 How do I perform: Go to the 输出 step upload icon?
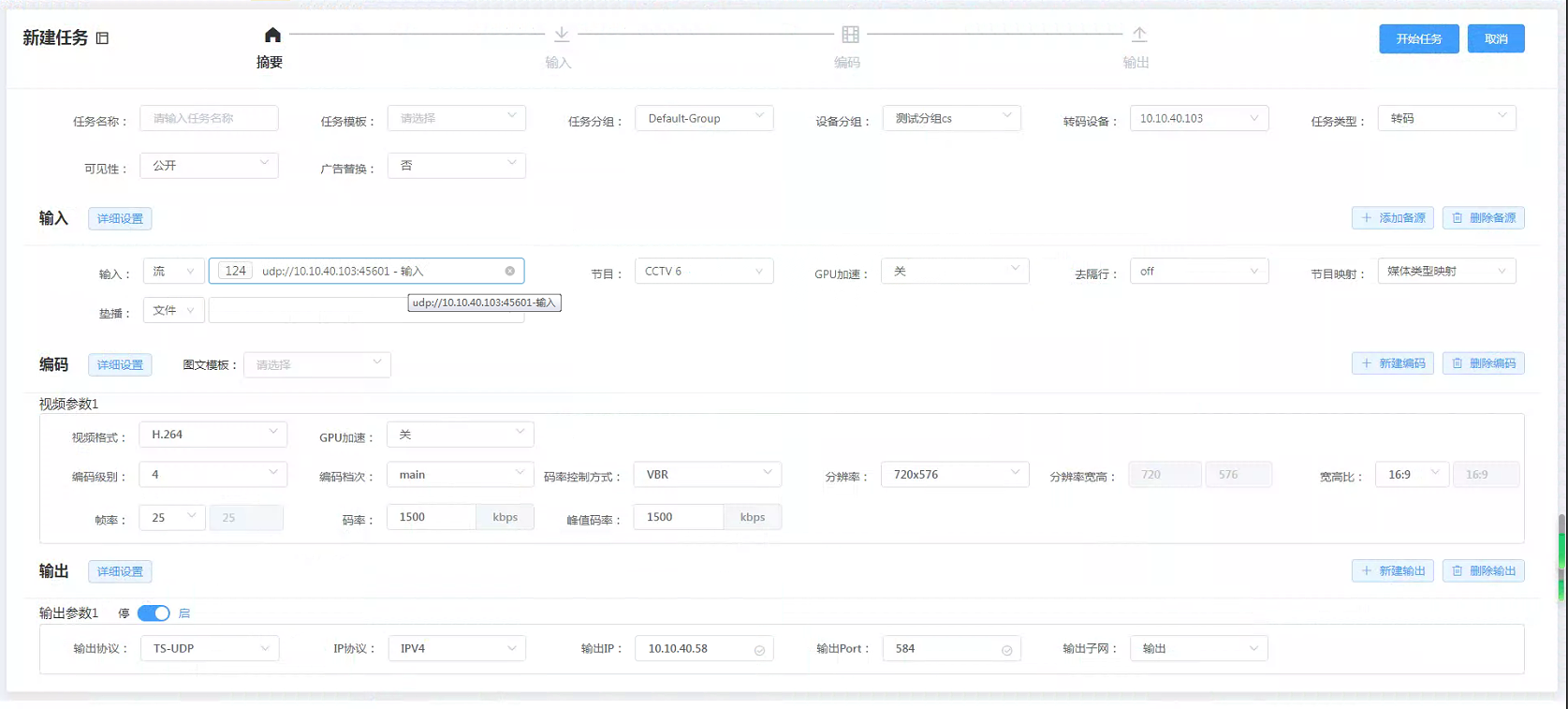click(x=1139, y=35)
